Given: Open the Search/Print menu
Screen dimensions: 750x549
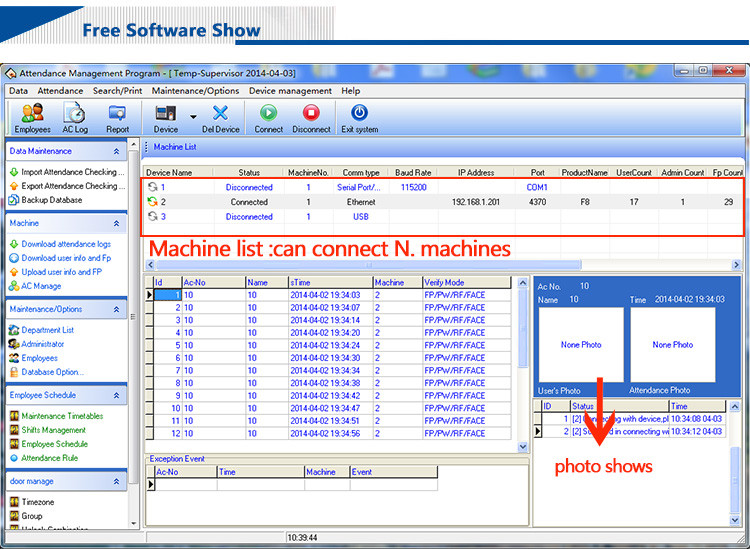Looking at the screenshot, I should [x=118, y=91].
